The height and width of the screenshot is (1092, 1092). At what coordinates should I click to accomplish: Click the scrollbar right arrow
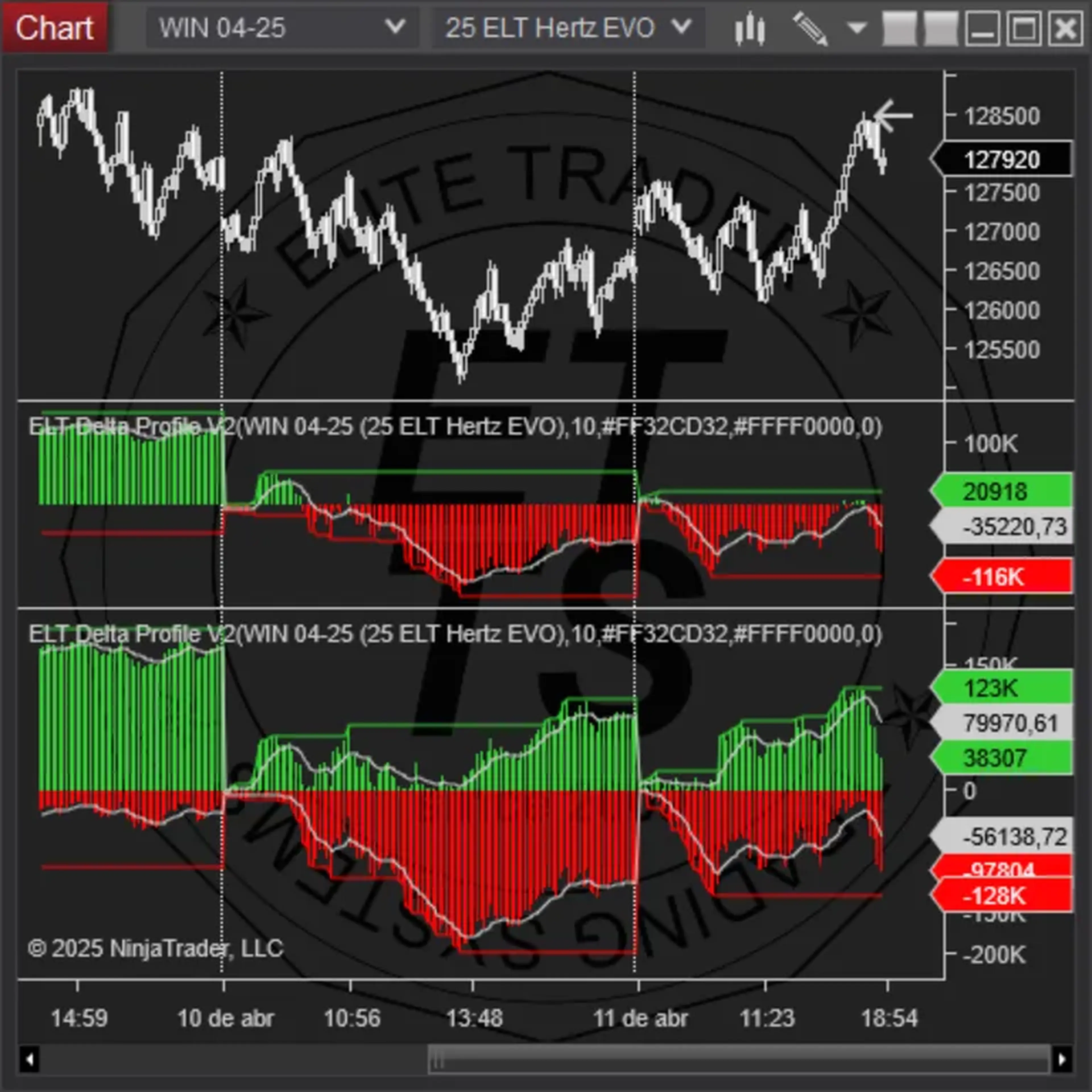(x=1062, y=1059)
